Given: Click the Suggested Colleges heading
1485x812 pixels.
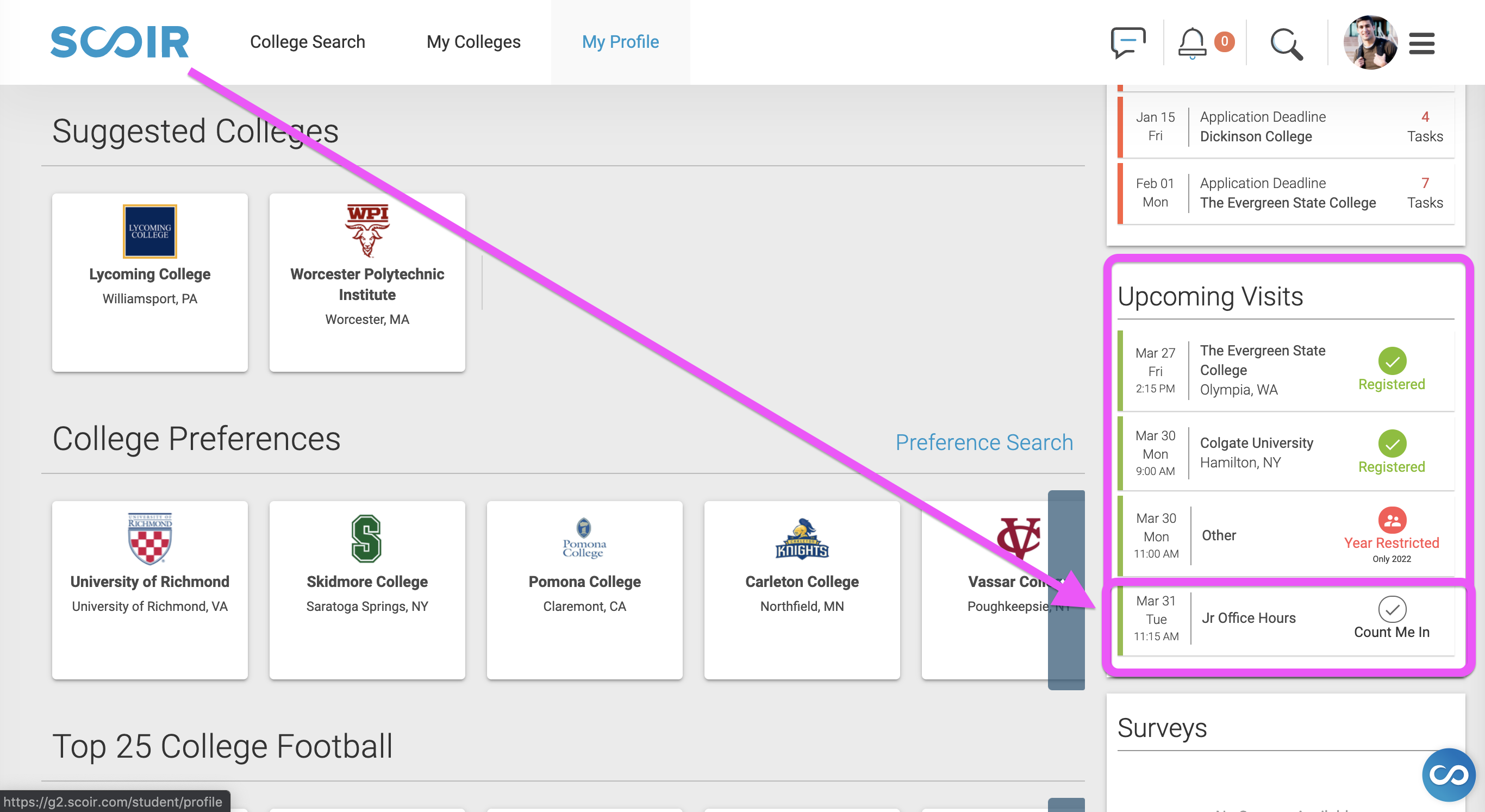Looking at the screenshot, I should click(x=196, y=131).
